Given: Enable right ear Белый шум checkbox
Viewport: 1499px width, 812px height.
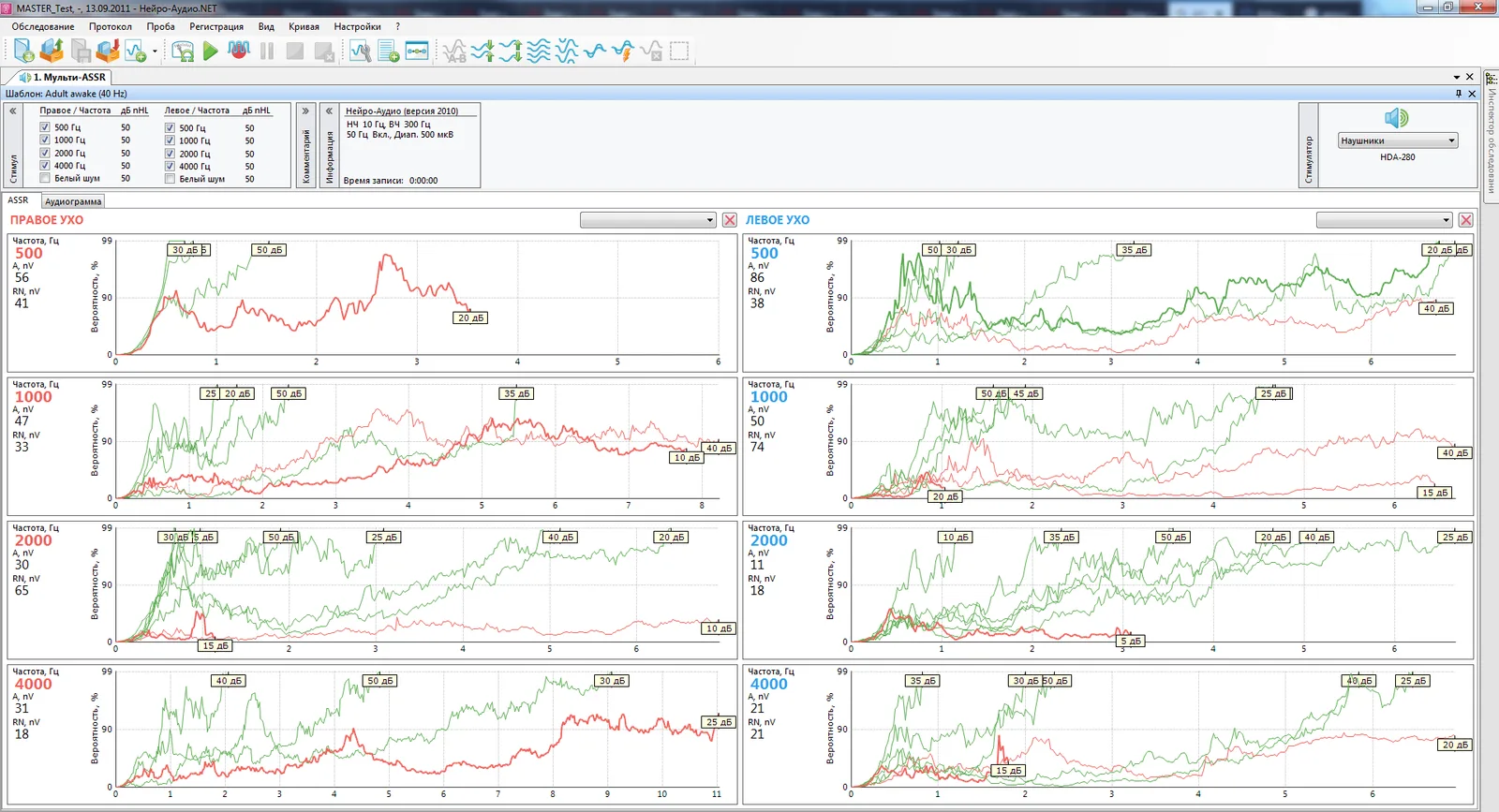Looking at the screenshot, I should (45, 178).
